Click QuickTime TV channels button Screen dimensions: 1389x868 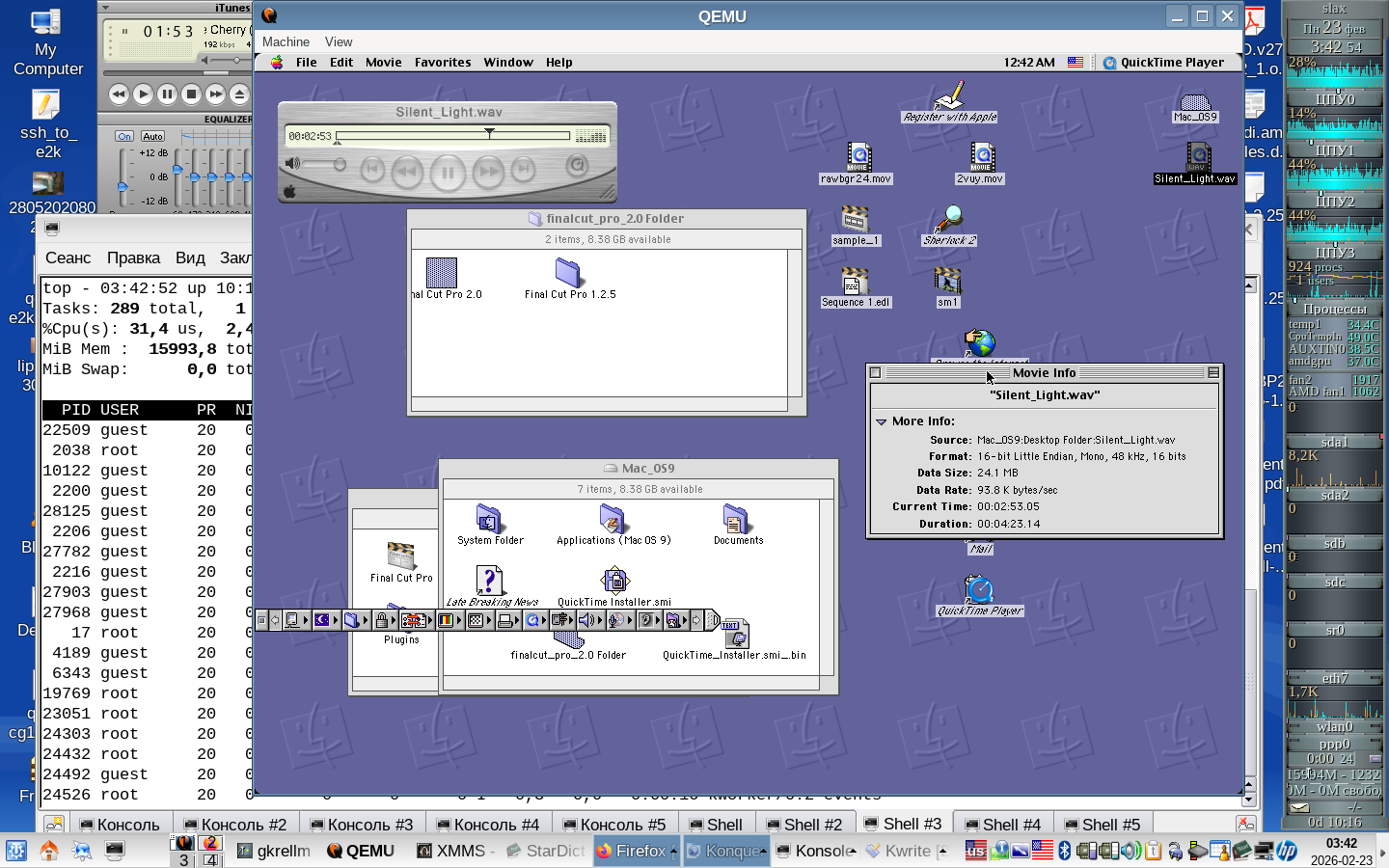coord(577,165)
